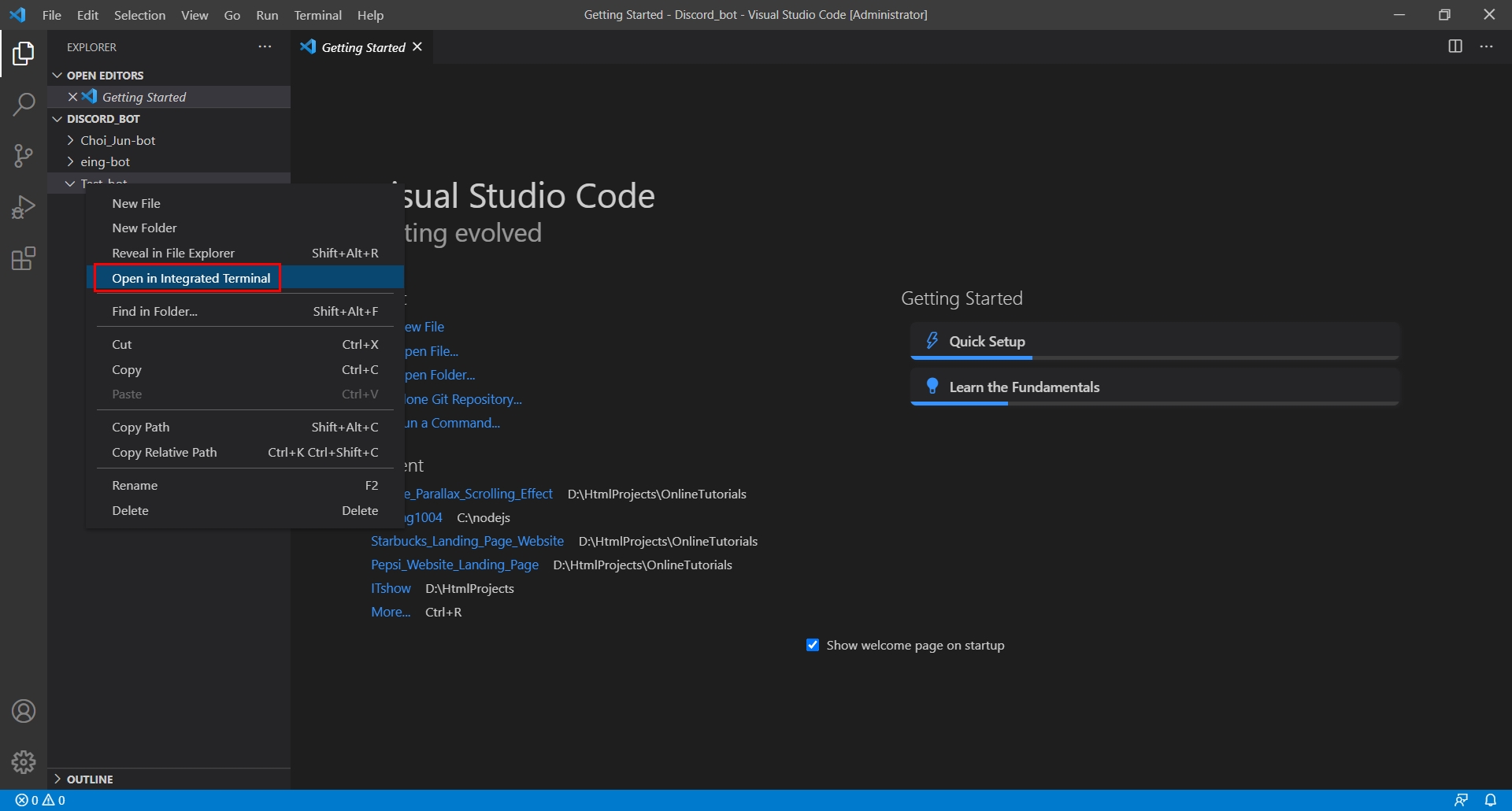Choose Delete from context menu
This screenshot has height=811, width=1512.
click(245, 510)
